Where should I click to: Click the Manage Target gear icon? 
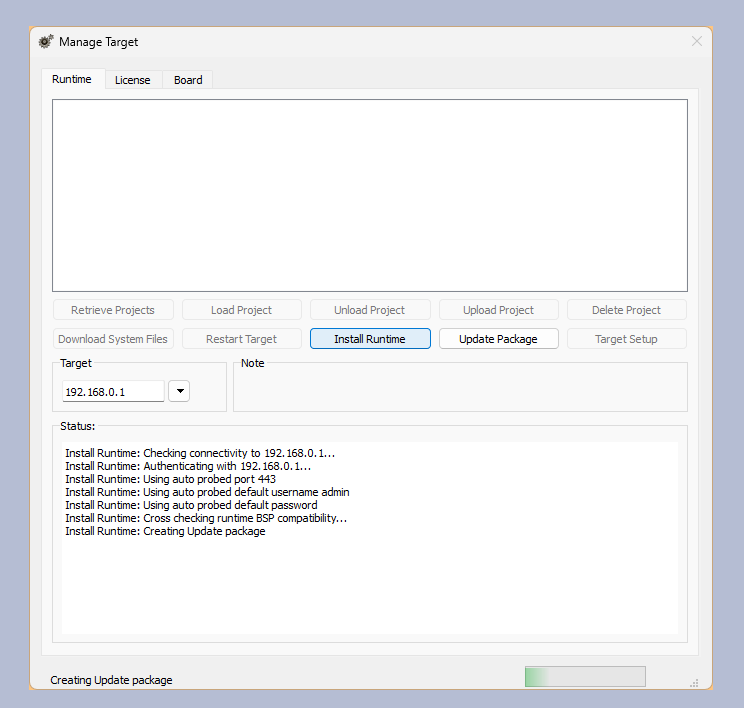click(46, 42)
